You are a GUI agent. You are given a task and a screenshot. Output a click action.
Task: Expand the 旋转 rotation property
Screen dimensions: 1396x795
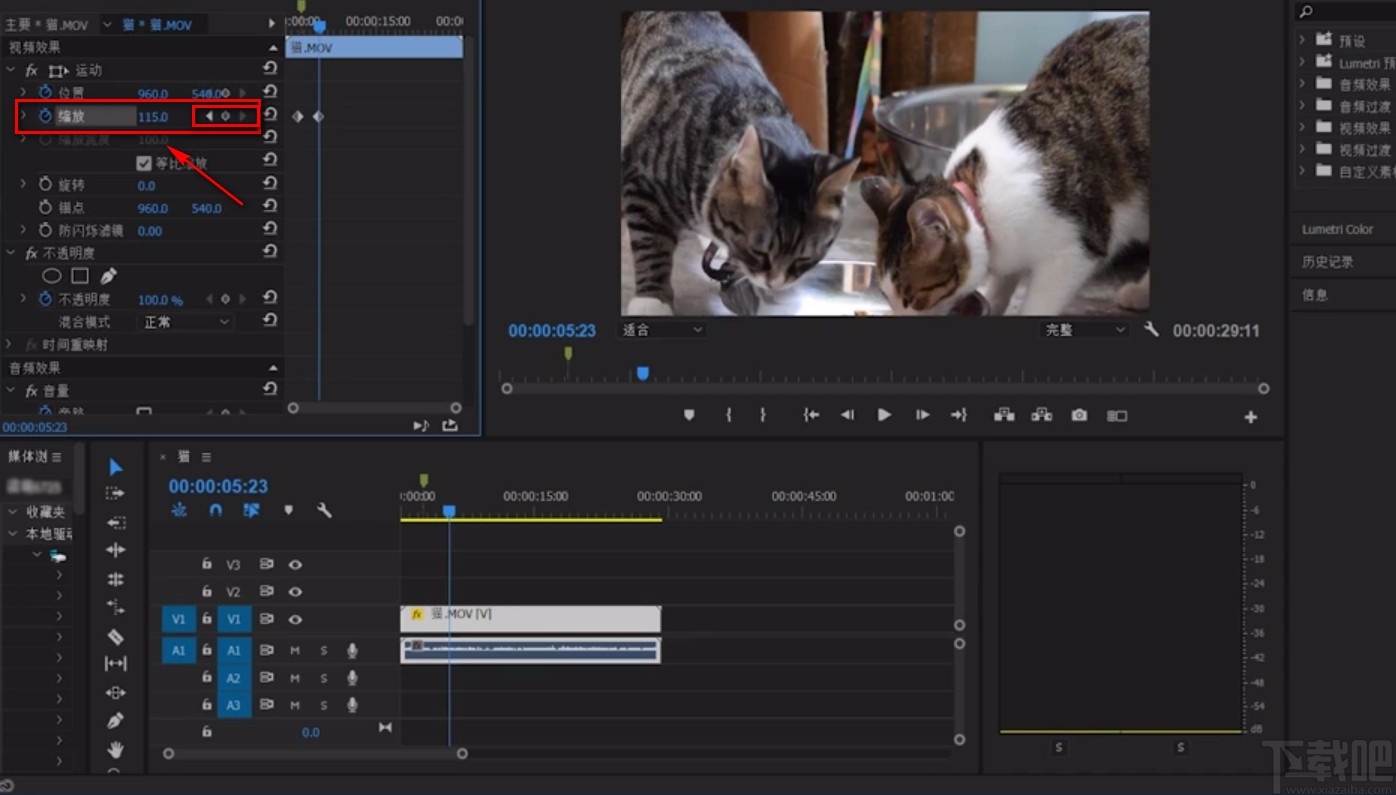point(23,185)
